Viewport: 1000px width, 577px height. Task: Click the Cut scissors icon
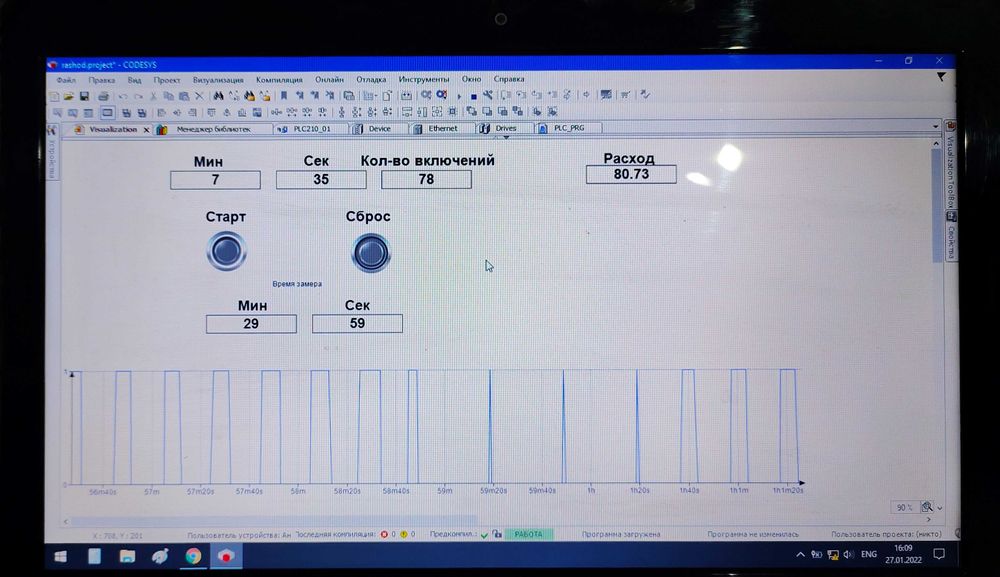pos(154,96)
